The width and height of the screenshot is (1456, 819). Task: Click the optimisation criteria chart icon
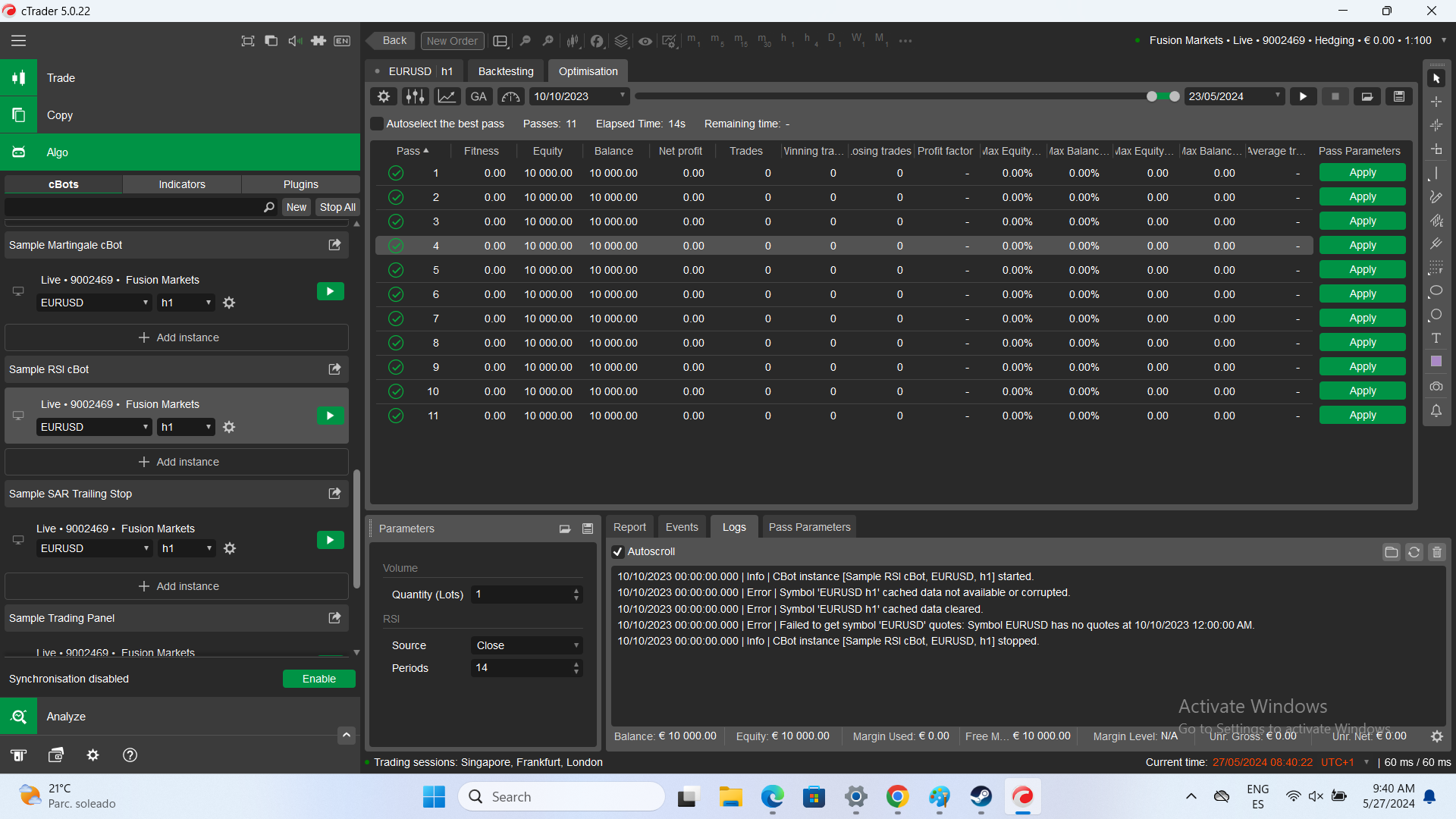click(x=447, y=96)
